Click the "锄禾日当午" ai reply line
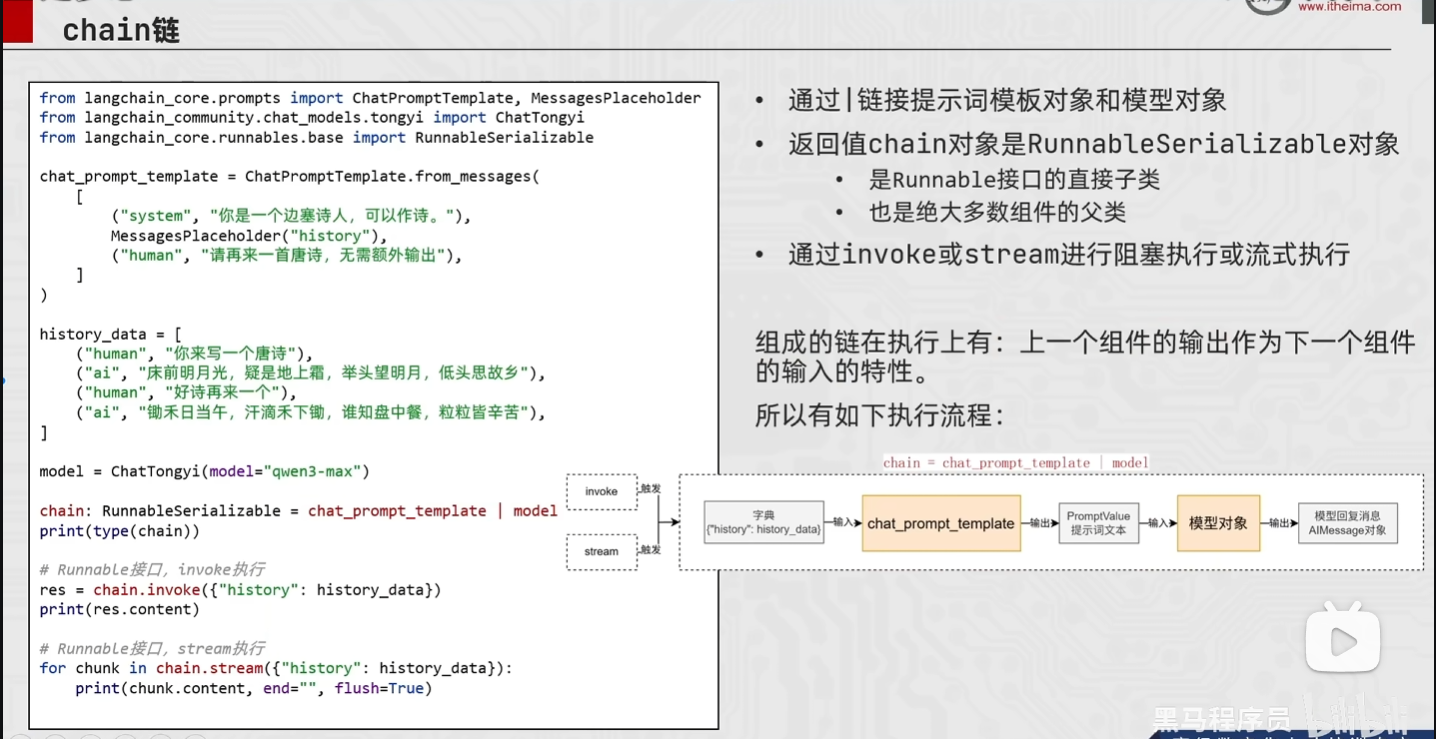Screen dimensions: 1436x739 coord(311,412)
